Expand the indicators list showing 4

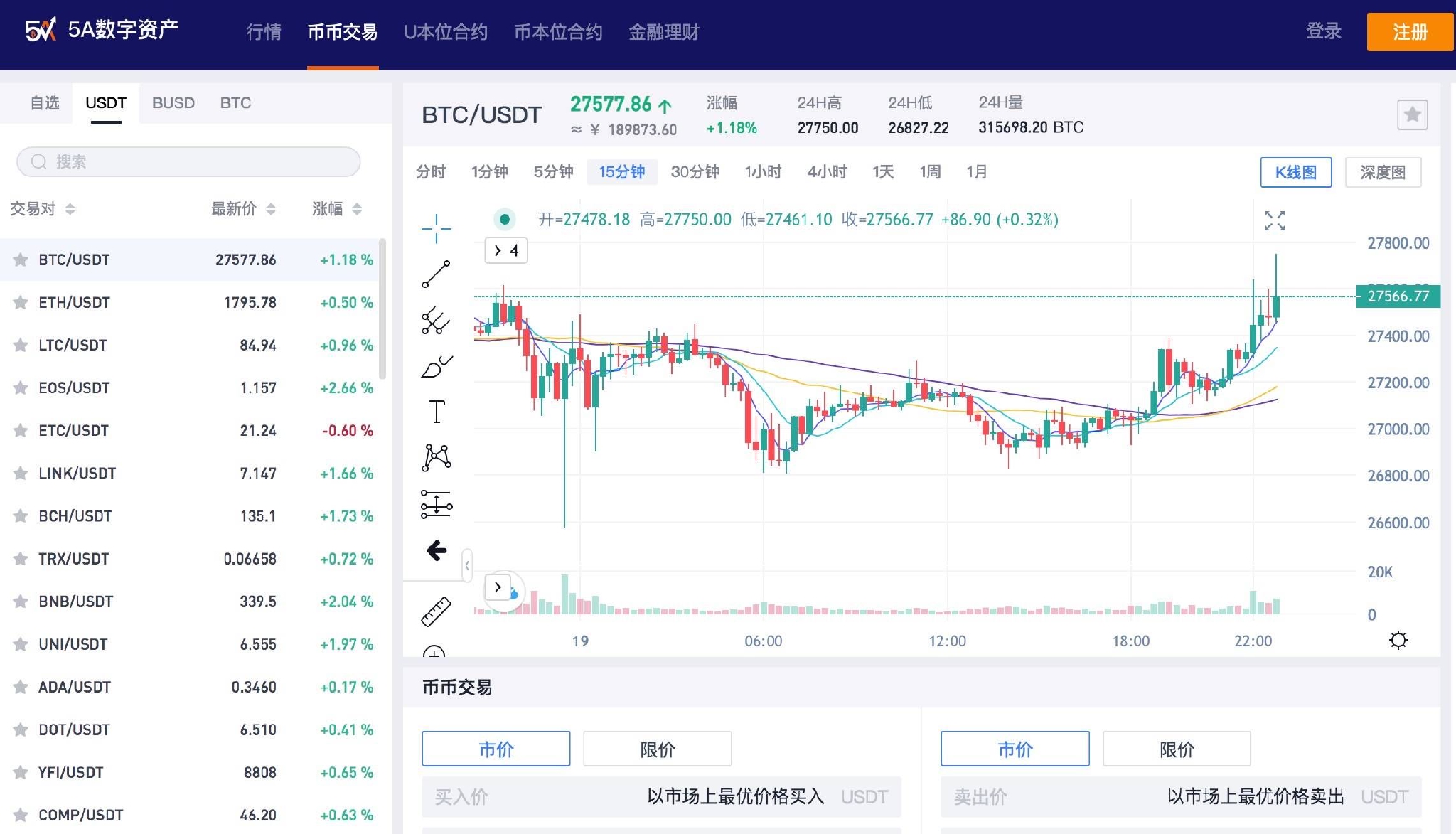coord(505,250)
